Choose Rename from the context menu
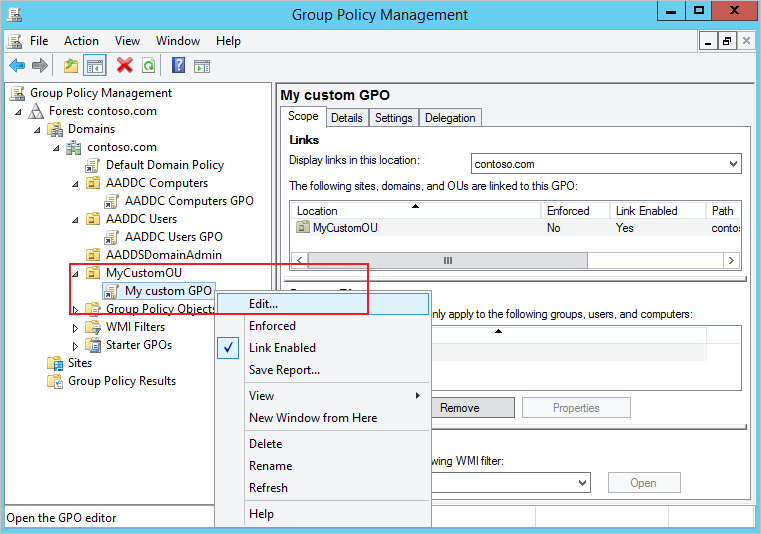The width and height of the screenshot is (761, 534). coord(324,466)
